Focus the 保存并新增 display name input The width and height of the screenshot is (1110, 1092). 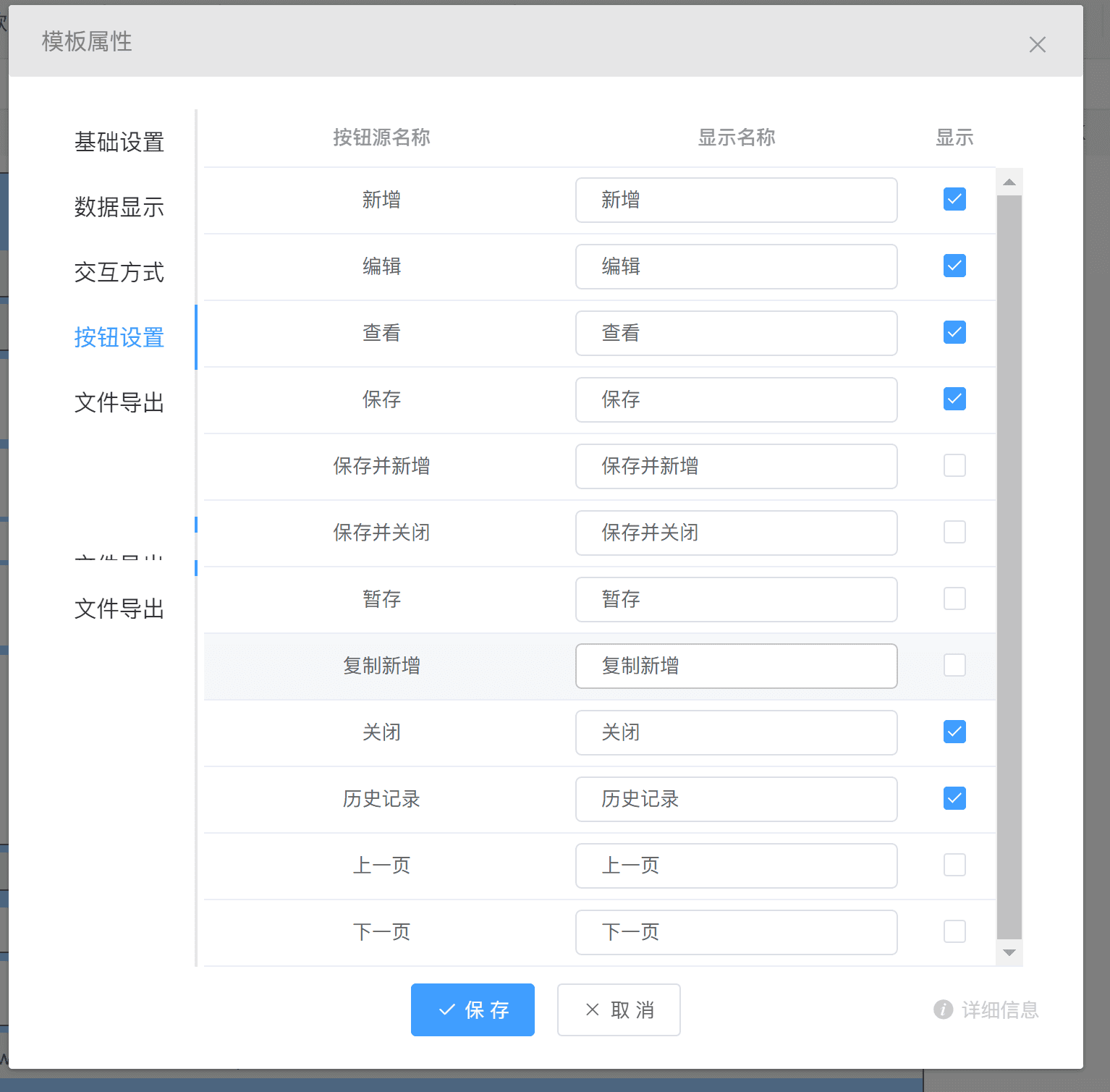click(x=736, y=466)
